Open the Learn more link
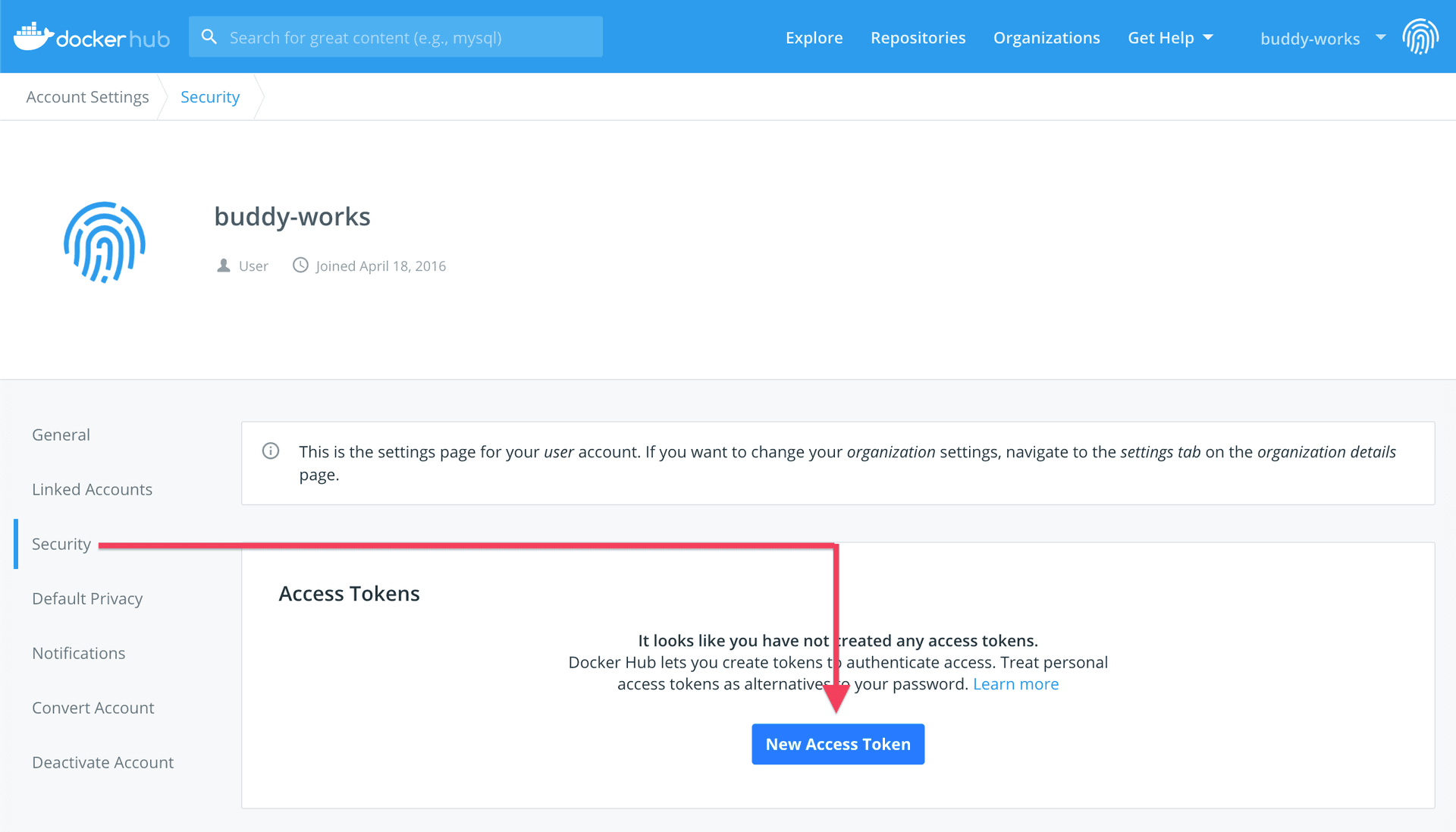 1015,683
